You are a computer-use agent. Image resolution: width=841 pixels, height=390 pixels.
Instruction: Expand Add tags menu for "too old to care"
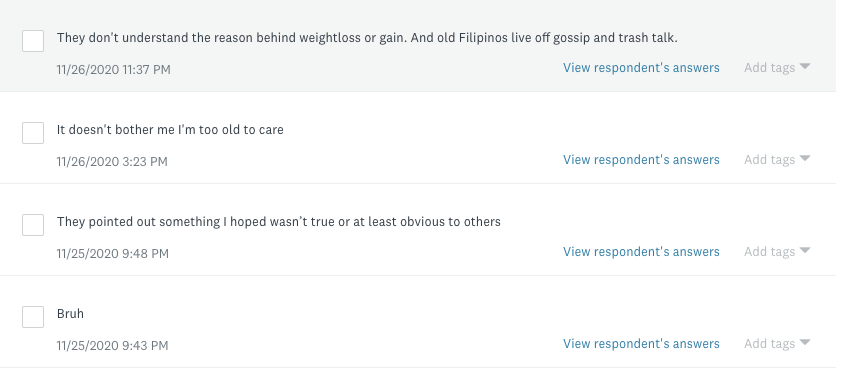point(777,160)
